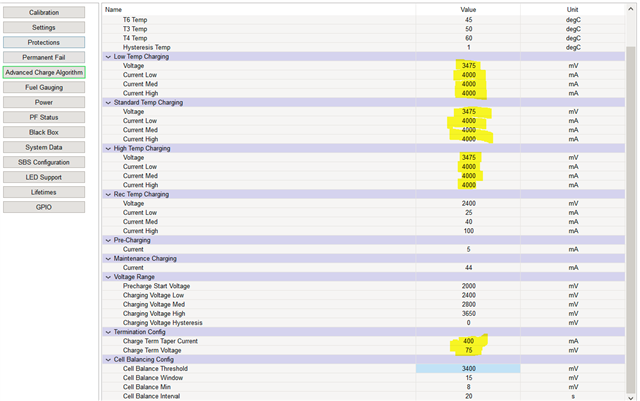Select the Pre-Charging Current value 5
640x401 pixels.
[468, 250]
